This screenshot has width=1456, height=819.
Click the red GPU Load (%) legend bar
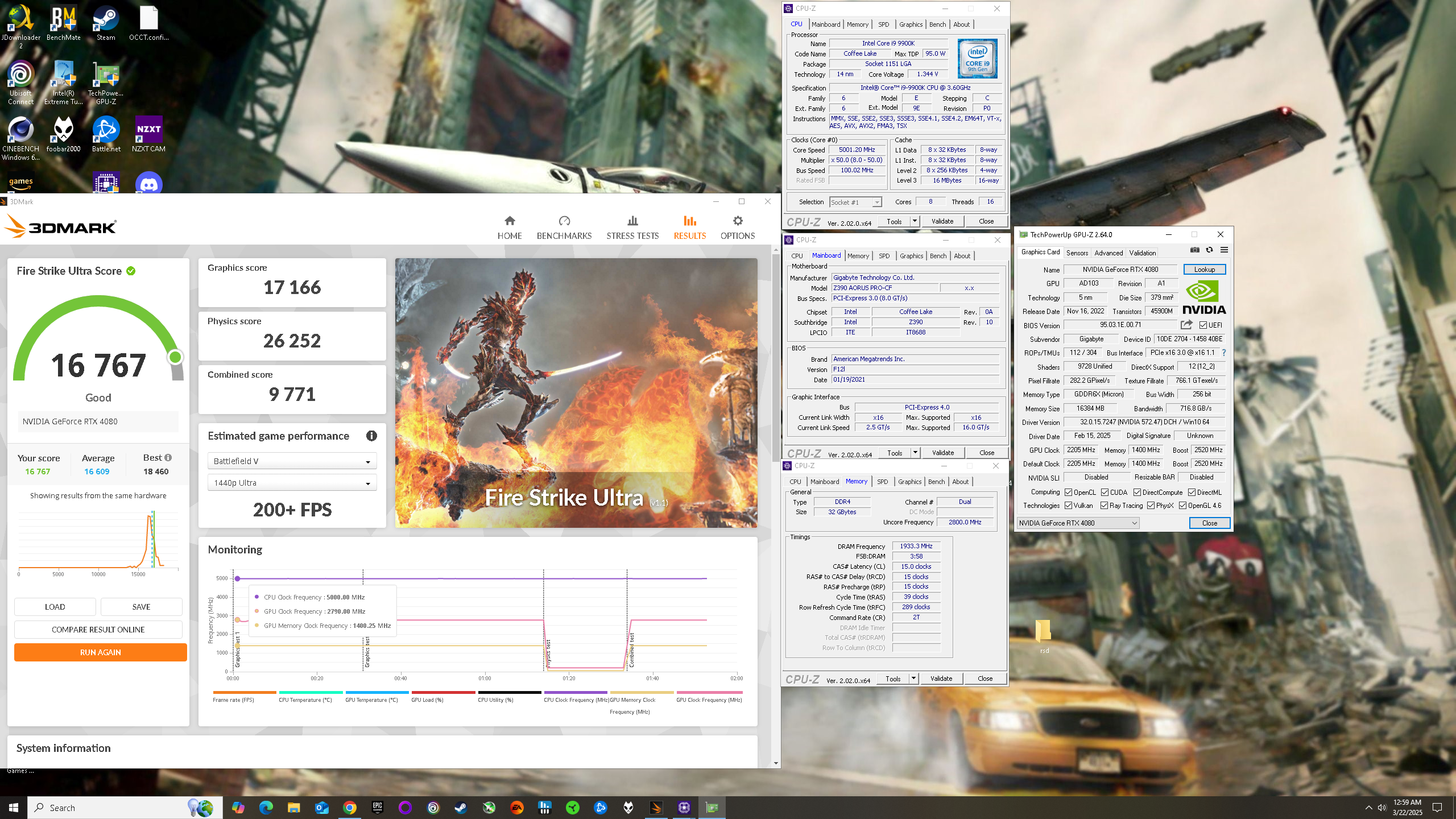coord(443,692)
